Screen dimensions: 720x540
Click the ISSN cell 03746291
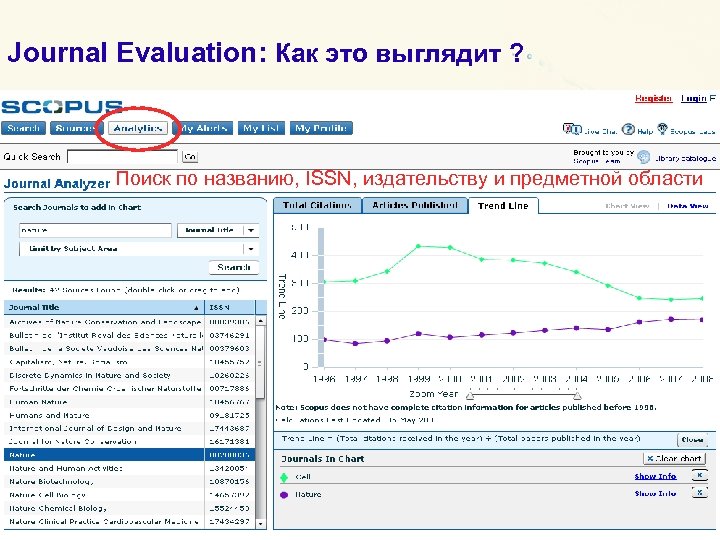point(229,335)
